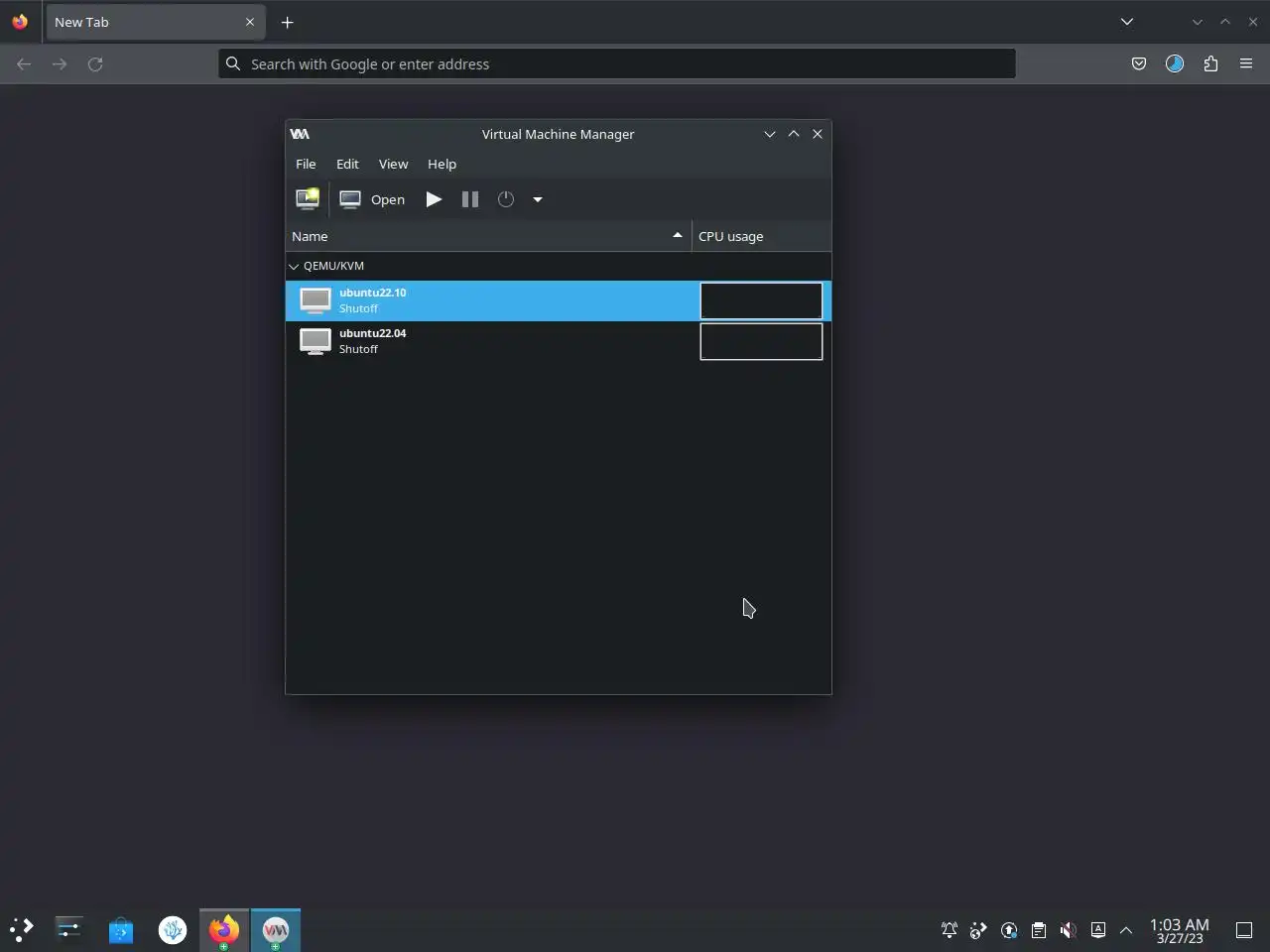Click the Virtual Machine Manager title icon
This screenshot has width=1270, height=952.
tap(300, 134)
